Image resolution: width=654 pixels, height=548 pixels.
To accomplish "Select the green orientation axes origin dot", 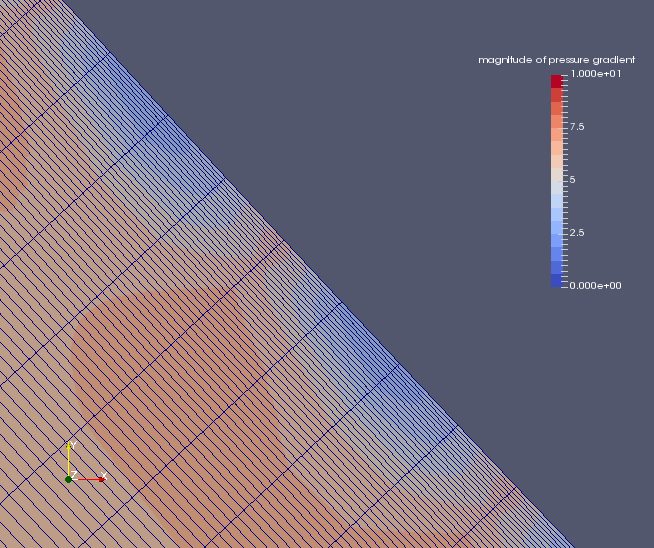I will click(x=68, y=479).
